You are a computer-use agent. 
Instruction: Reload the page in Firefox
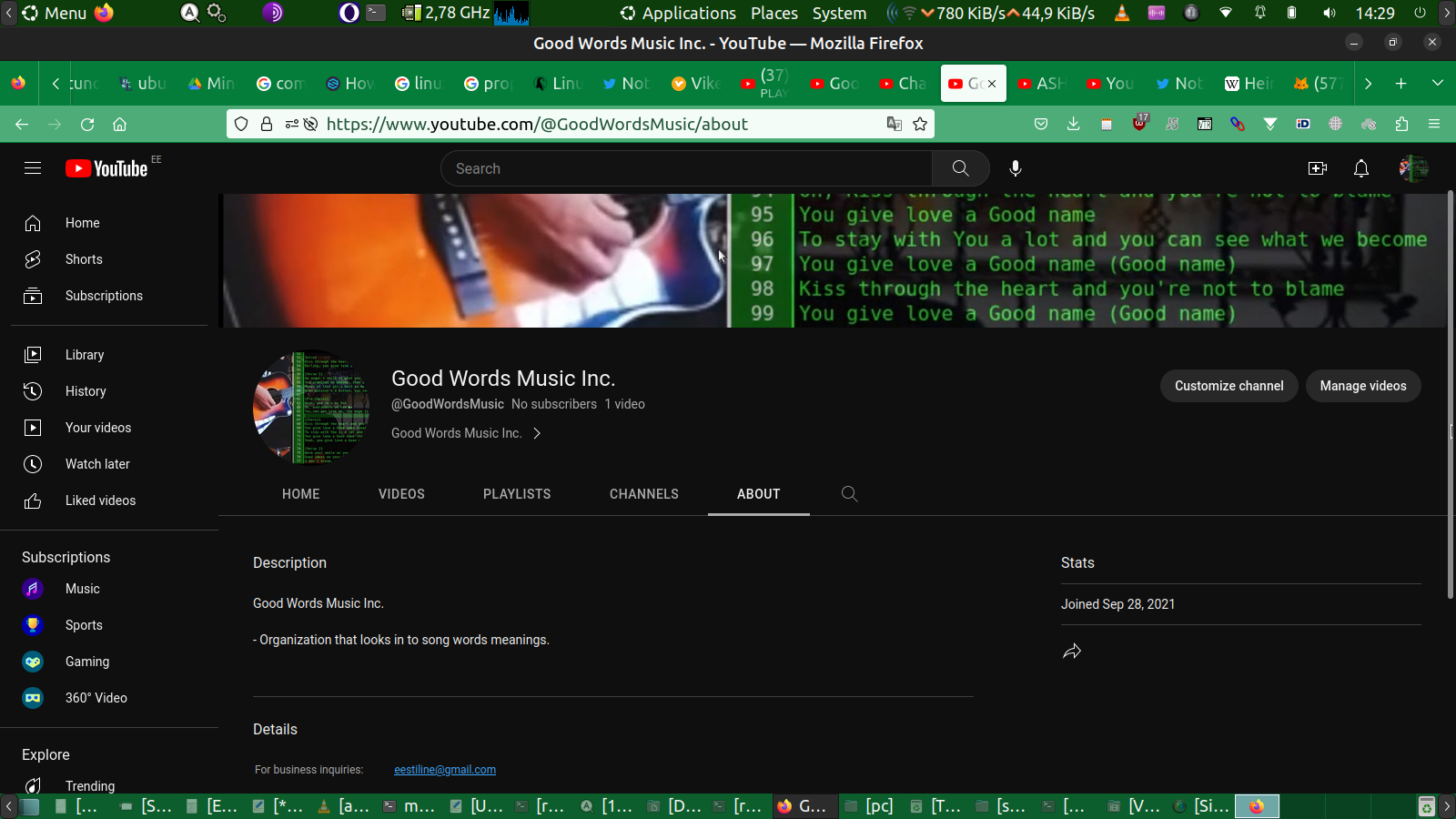(x=87, y=124)
